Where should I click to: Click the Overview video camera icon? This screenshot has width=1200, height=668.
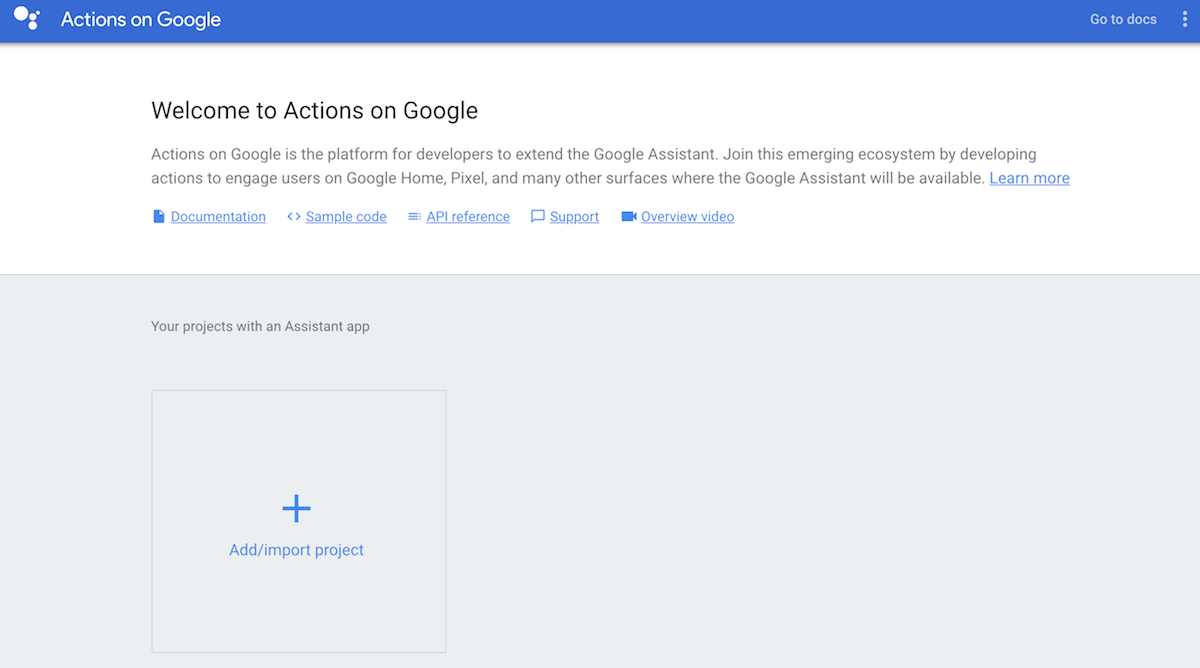[x=629, y=216]
